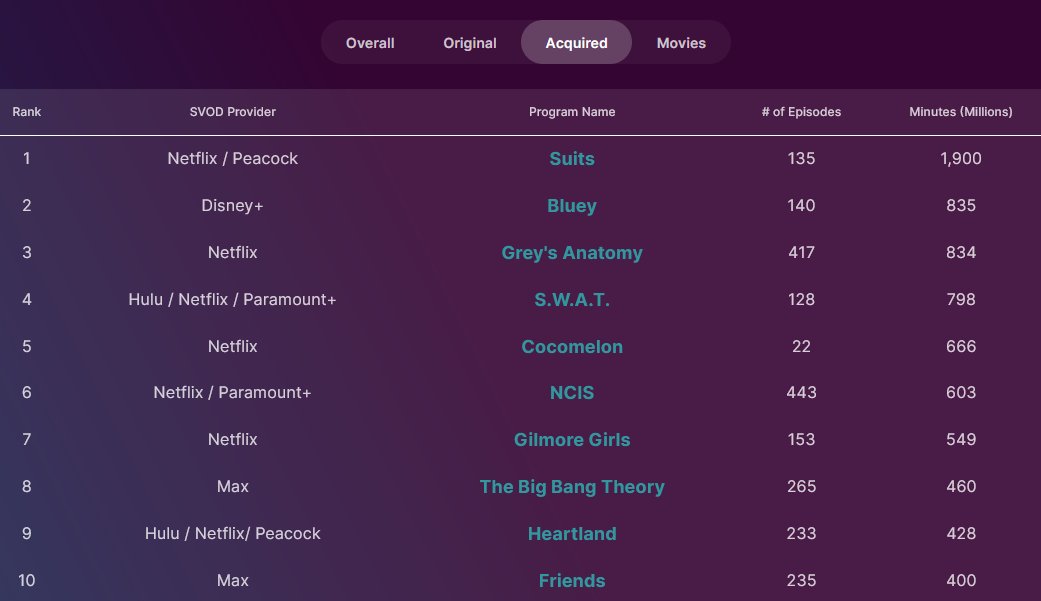Open The Big Bang Theory link

[572, 487]
